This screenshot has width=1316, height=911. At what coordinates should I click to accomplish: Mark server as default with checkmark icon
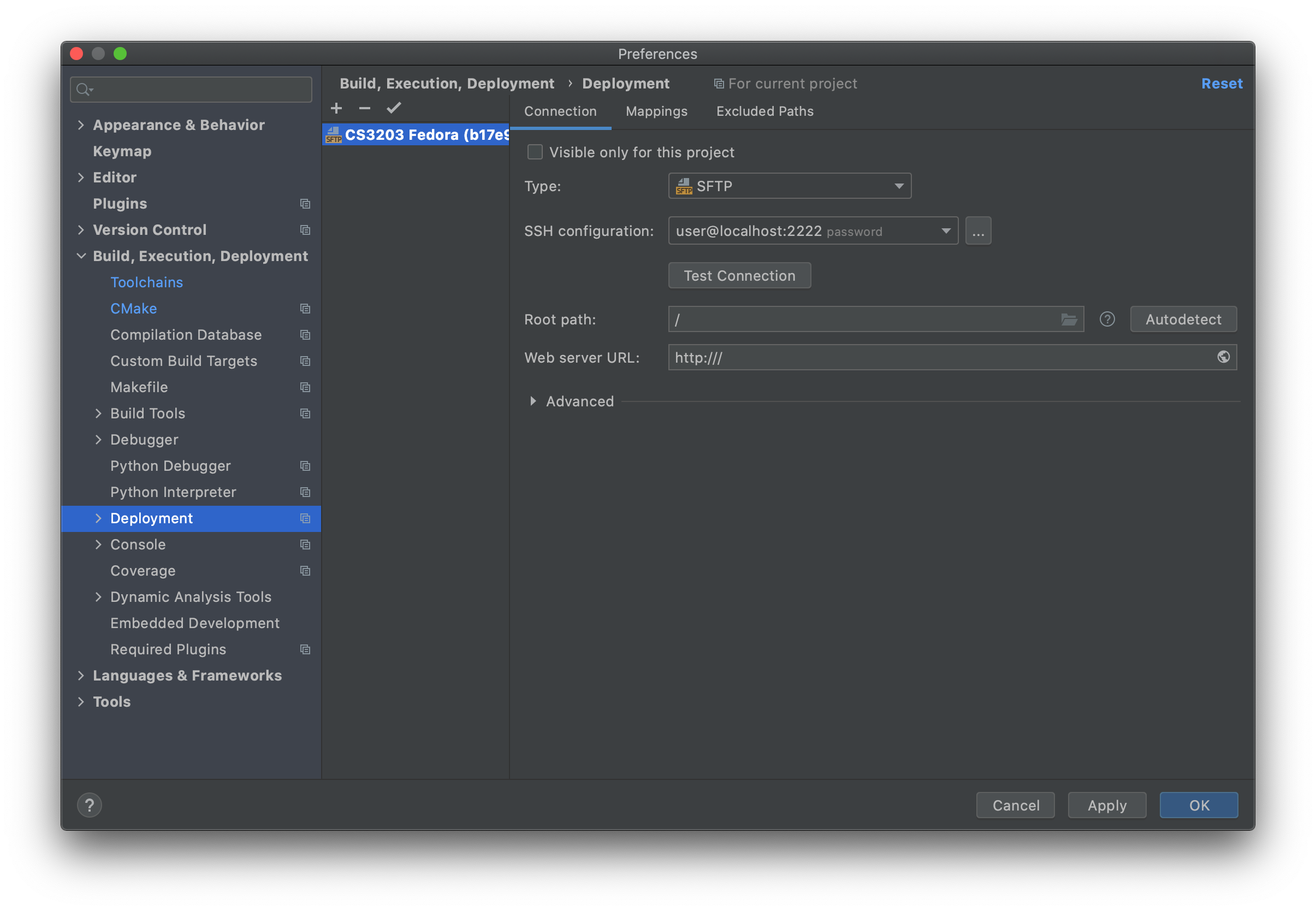pyautogui.click(x=394, y=108)
